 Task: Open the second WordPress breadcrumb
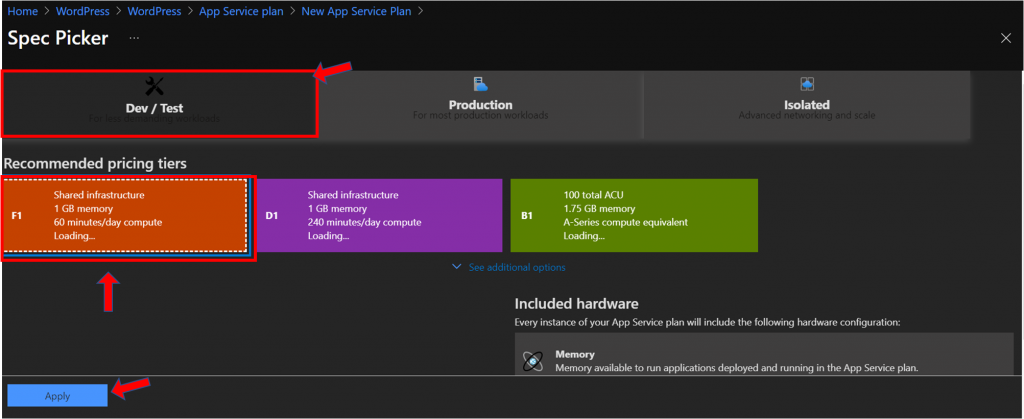point(154,11)
